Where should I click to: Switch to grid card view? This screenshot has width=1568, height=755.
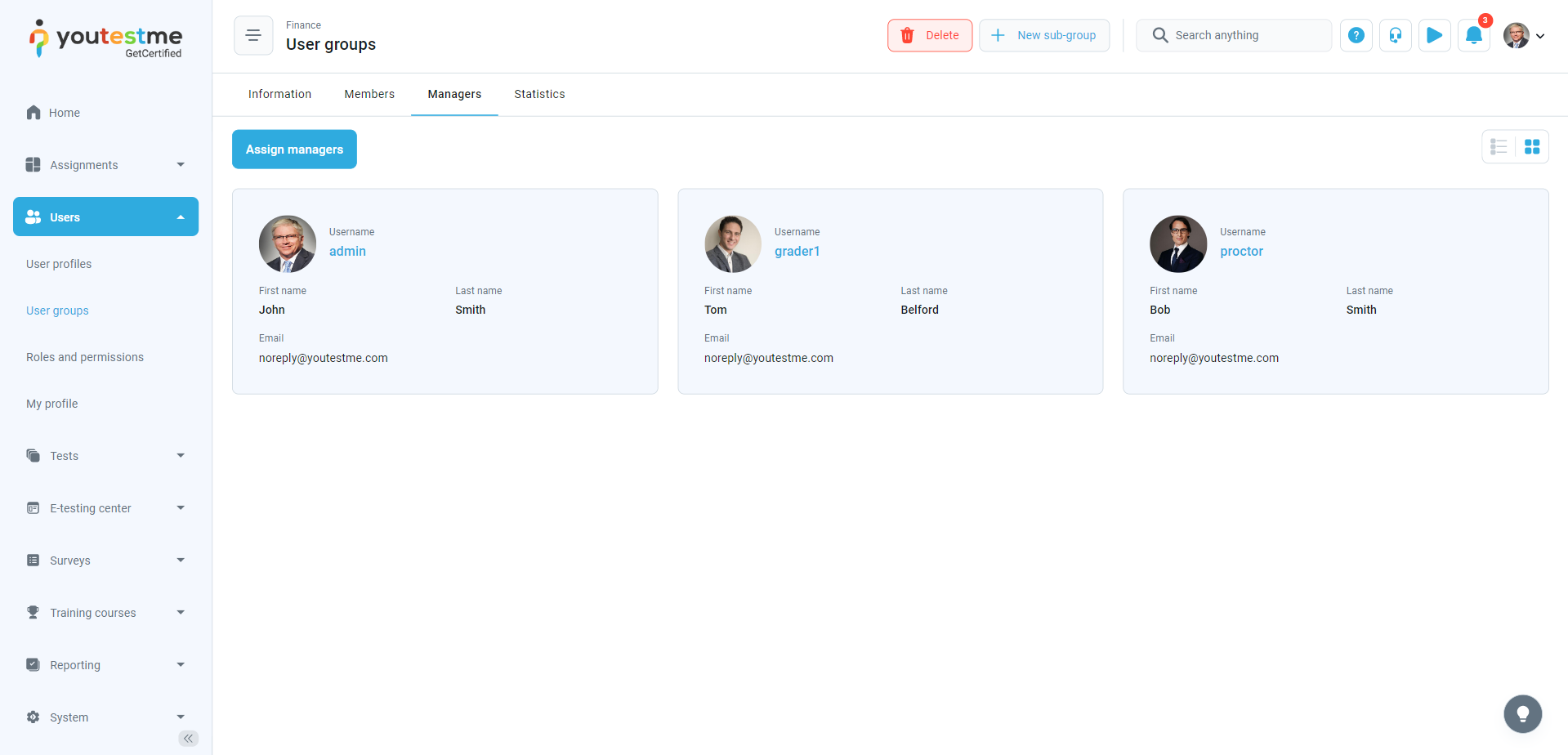click(x=1532, y=147)
